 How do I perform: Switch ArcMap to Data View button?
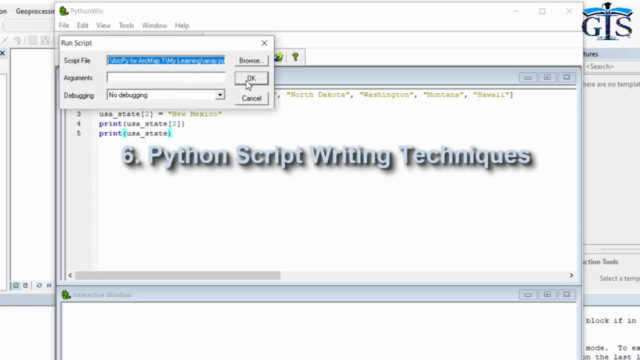pos(16,285)
